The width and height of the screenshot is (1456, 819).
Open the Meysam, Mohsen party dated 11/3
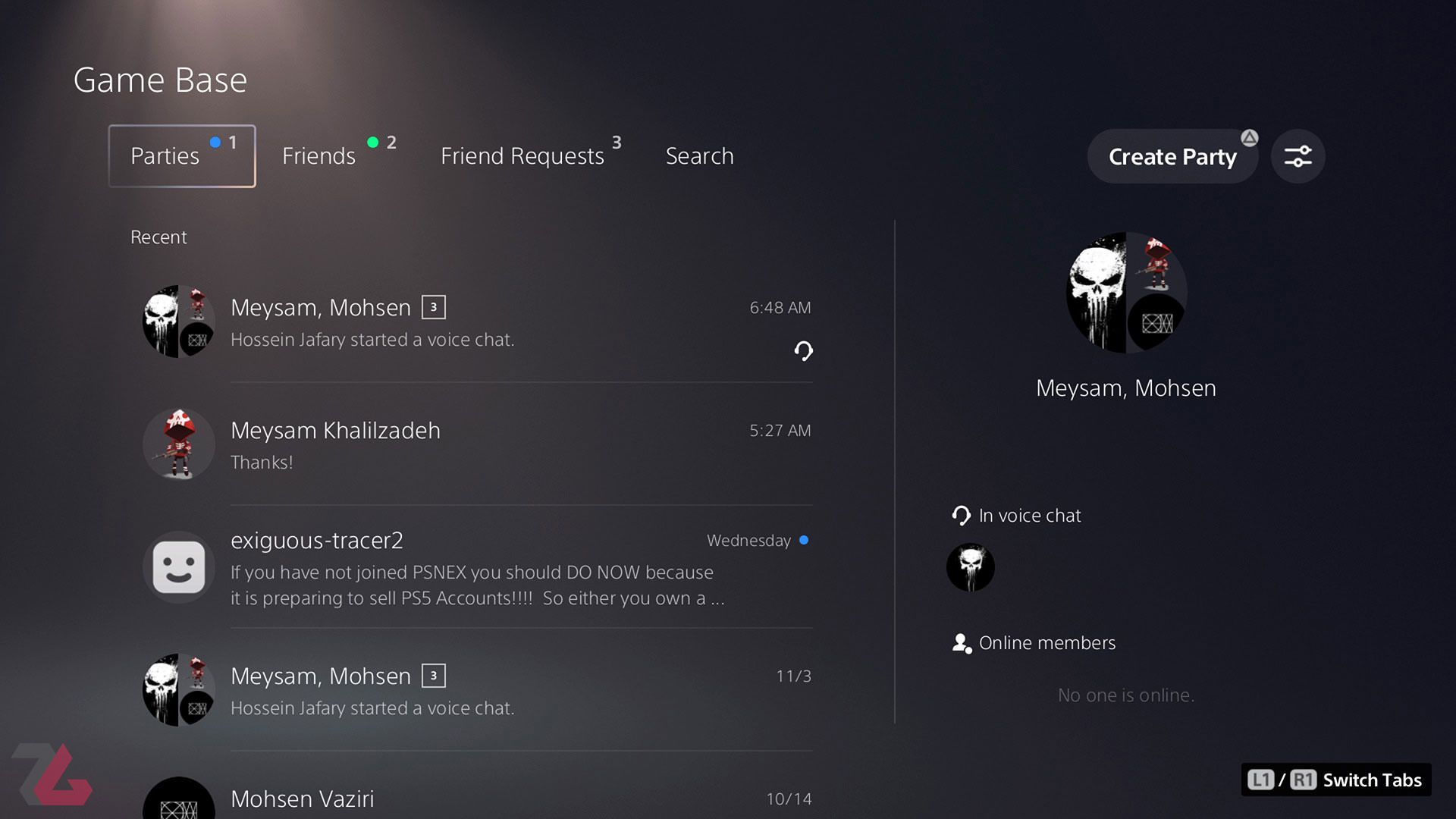[x=476, y=691]
